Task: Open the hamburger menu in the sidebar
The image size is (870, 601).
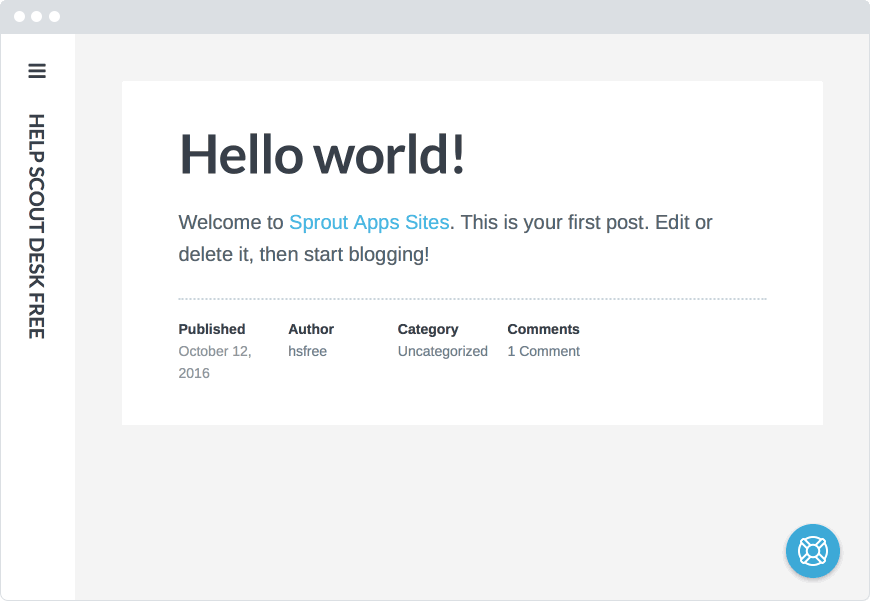Action: (37, 71)
